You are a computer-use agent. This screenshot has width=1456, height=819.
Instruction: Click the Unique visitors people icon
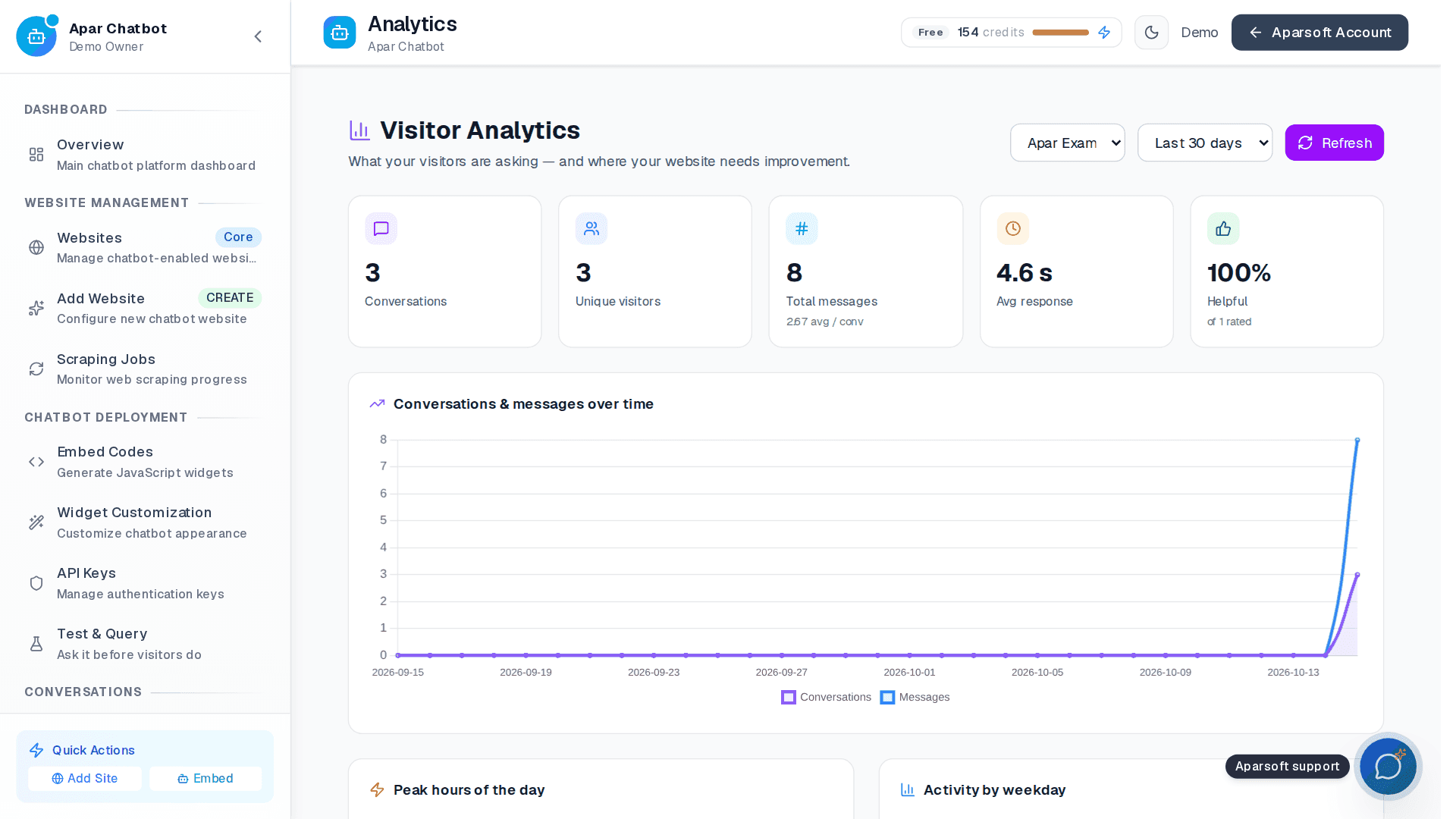(x=591, y=228)
